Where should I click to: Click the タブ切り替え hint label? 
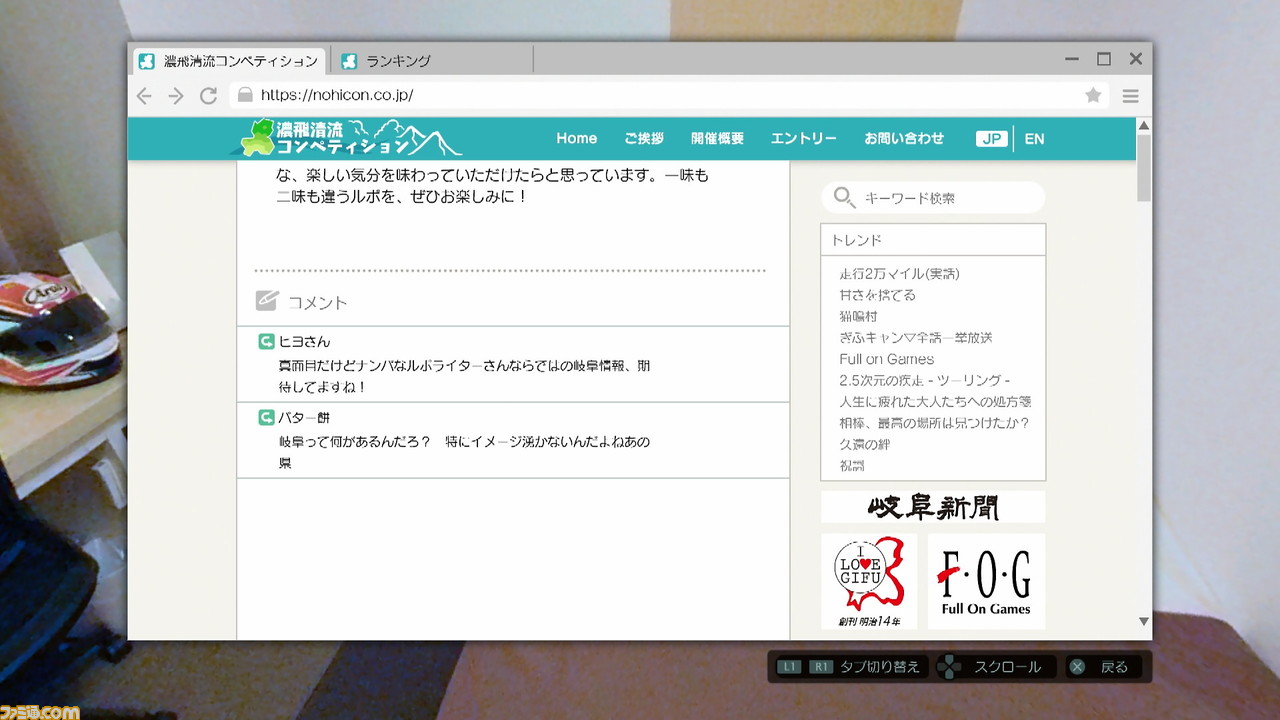tap(880, 667)
